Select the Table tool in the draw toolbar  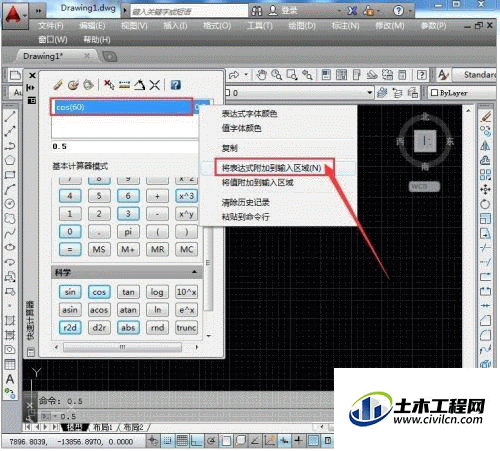(10, 364)
